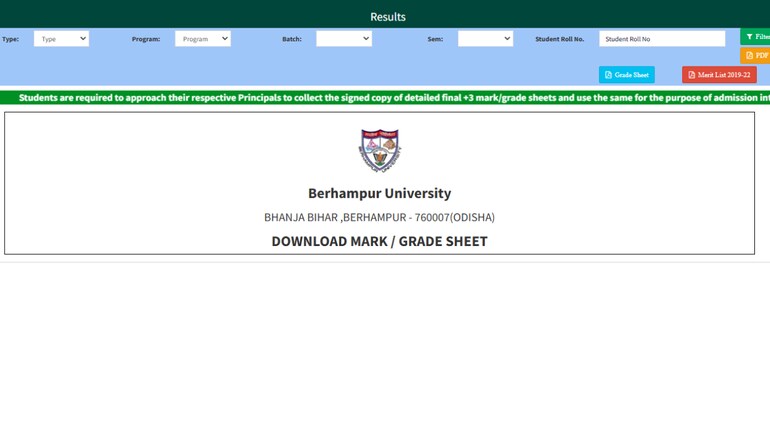The height and width of the screenshot is (431, 770).
Task: Expand the Batch dropdown
Action: pyautogui.click(x=344, y=39)
